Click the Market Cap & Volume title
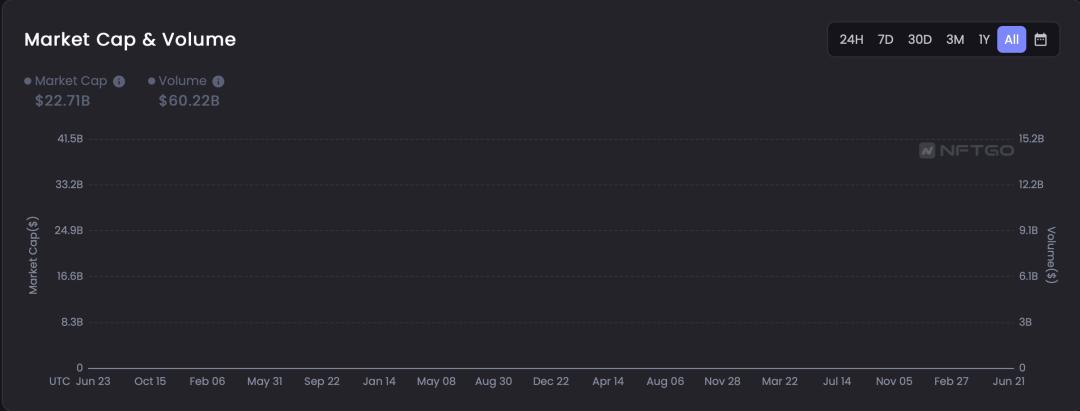Viewport: 1080px width, 411px height. point(130,40)
